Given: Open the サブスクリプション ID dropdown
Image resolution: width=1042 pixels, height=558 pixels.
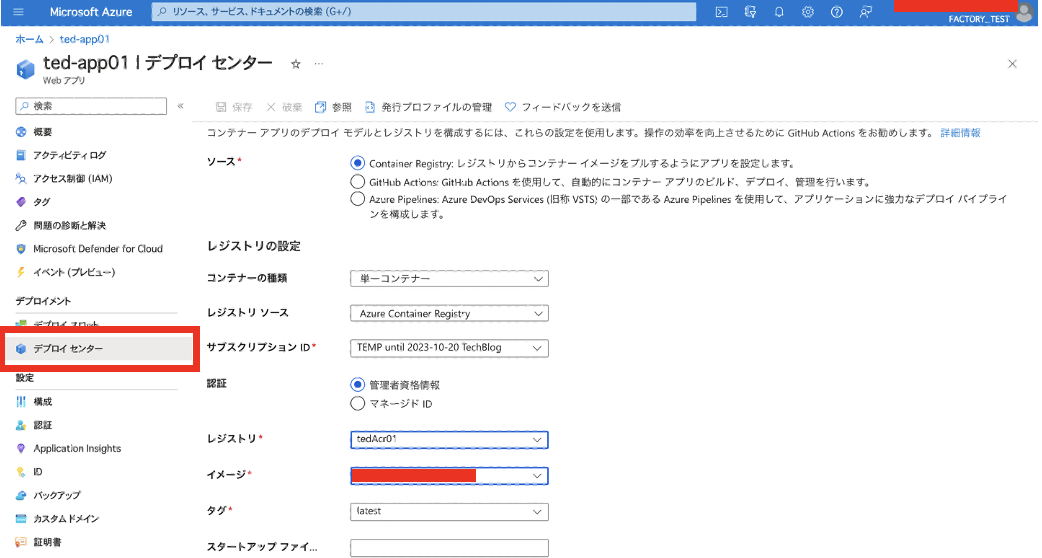Looking at the screenshot, I should [x=449, y=347].
